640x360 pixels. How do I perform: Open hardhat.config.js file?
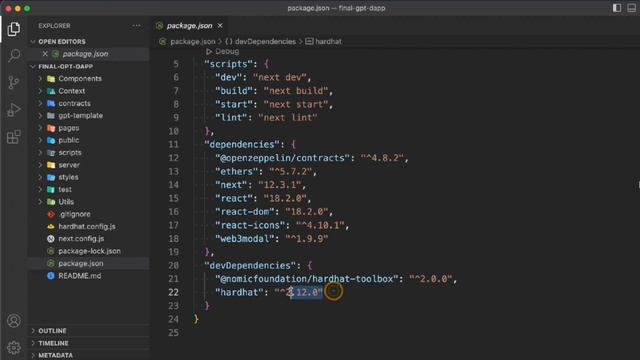[87, 226]
